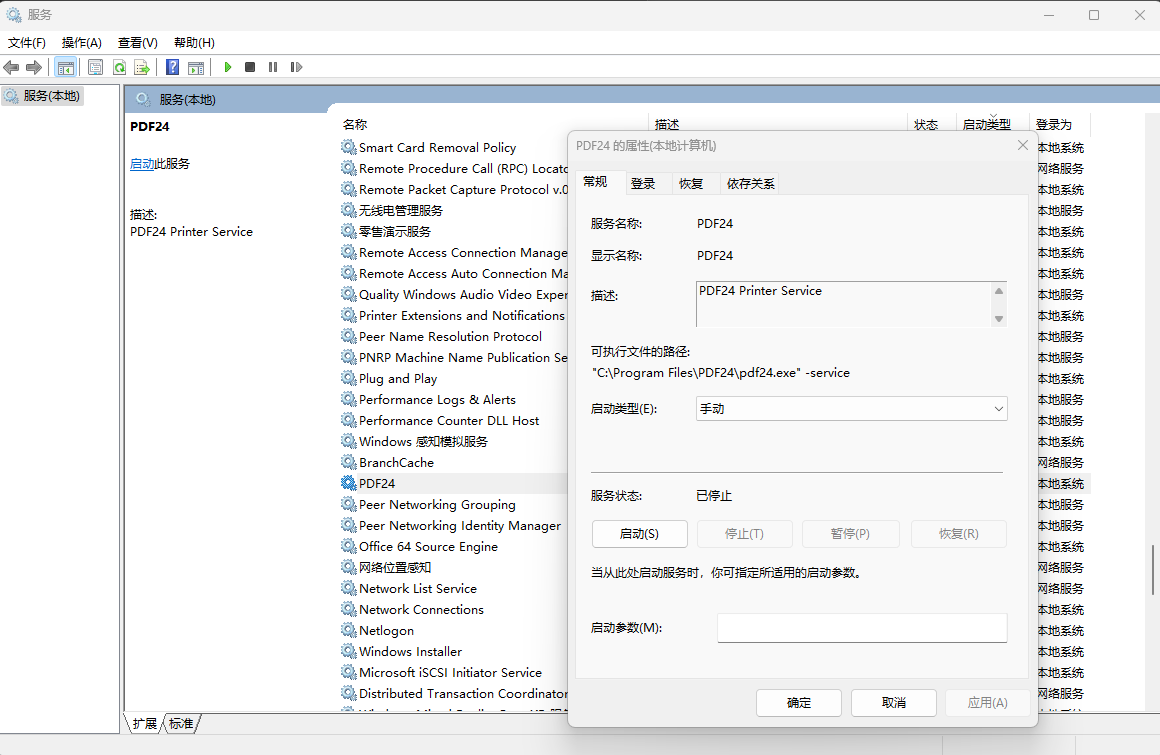Restart the service with the toolbar restart icon
1160x755 pixels.
click(x=297, y=67)
